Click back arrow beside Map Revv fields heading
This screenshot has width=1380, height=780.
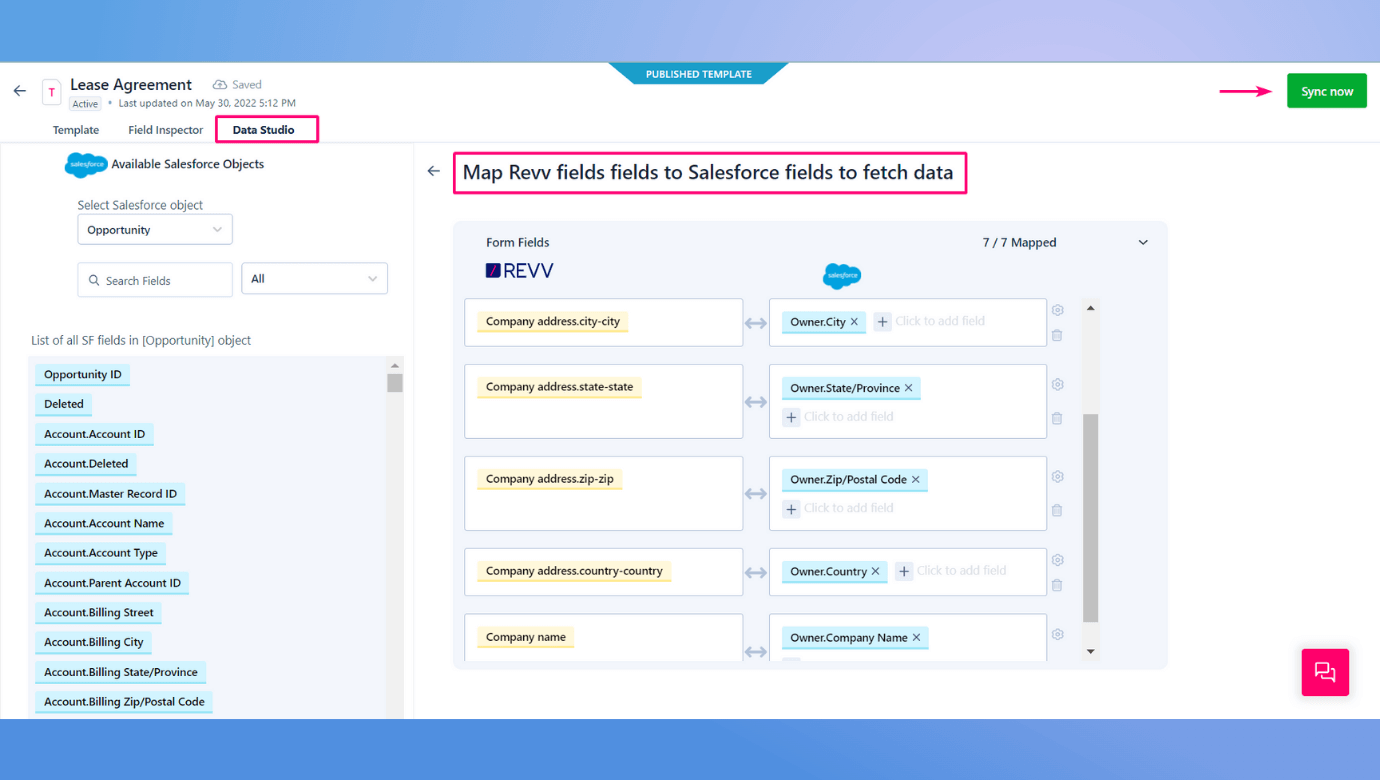click(433, 171)
